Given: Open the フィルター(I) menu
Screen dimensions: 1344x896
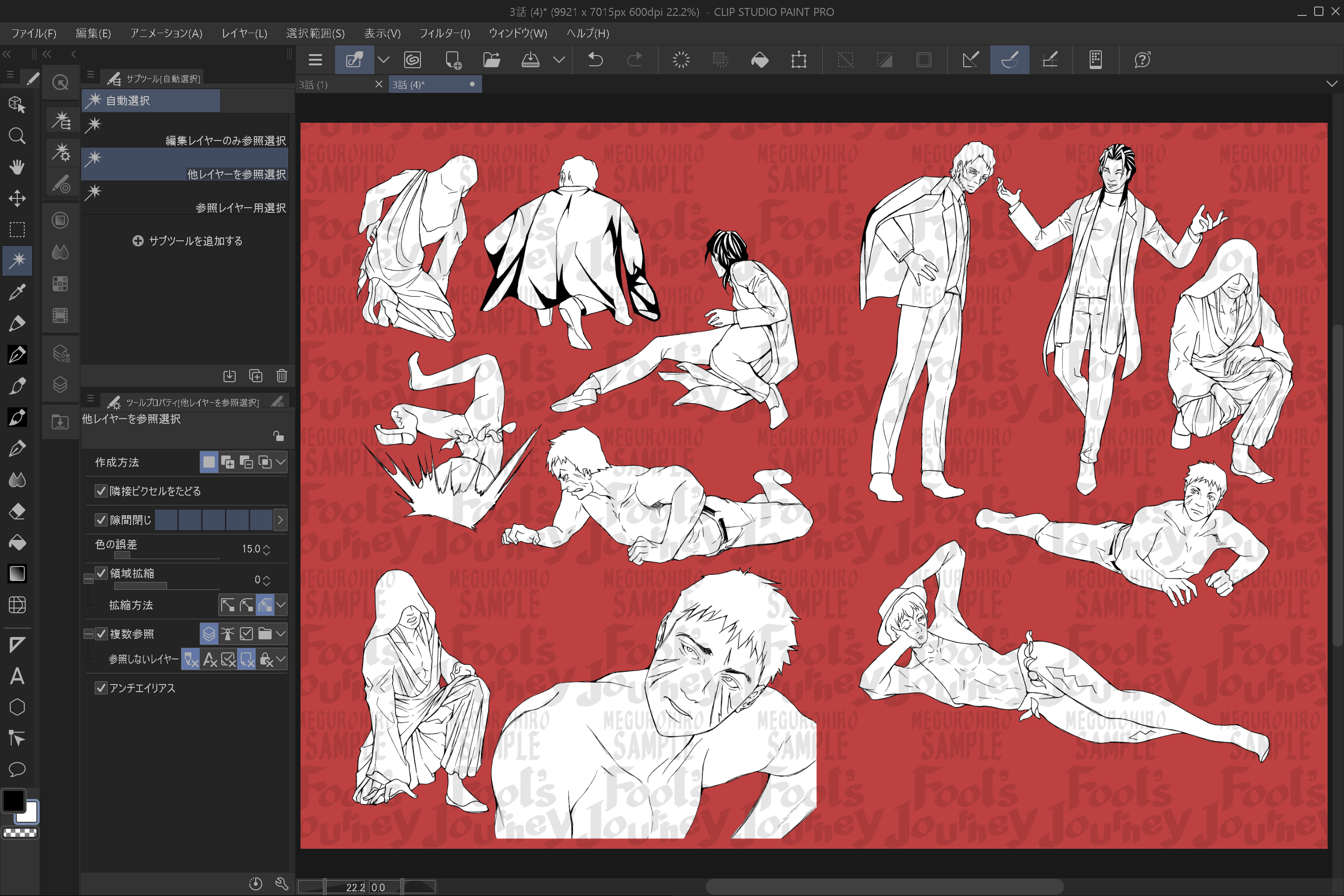Looking at the screenshot, I should tap(444, 33).
